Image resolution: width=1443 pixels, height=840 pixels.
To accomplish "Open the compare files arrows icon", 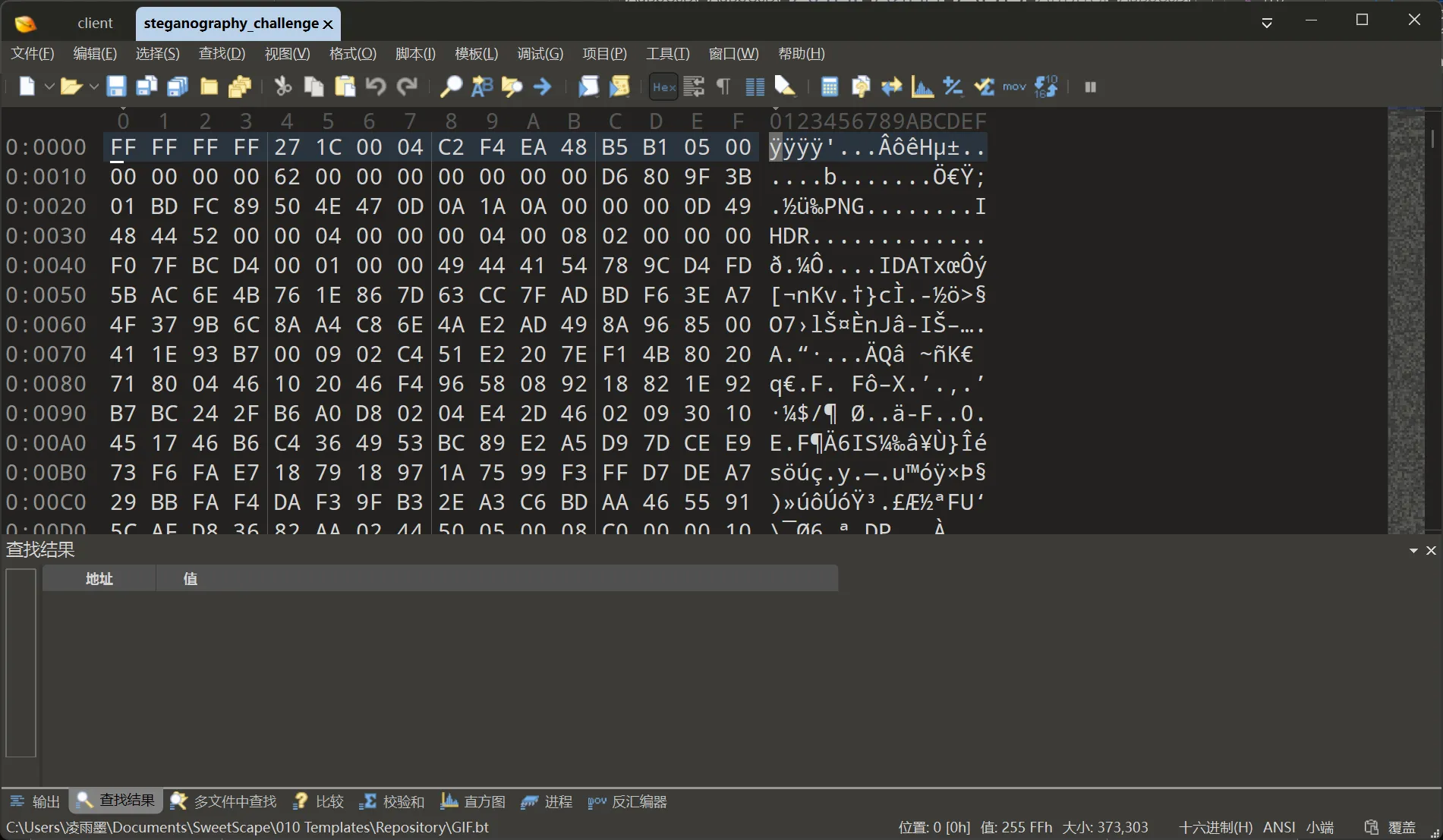I will (x=891, y=87).
